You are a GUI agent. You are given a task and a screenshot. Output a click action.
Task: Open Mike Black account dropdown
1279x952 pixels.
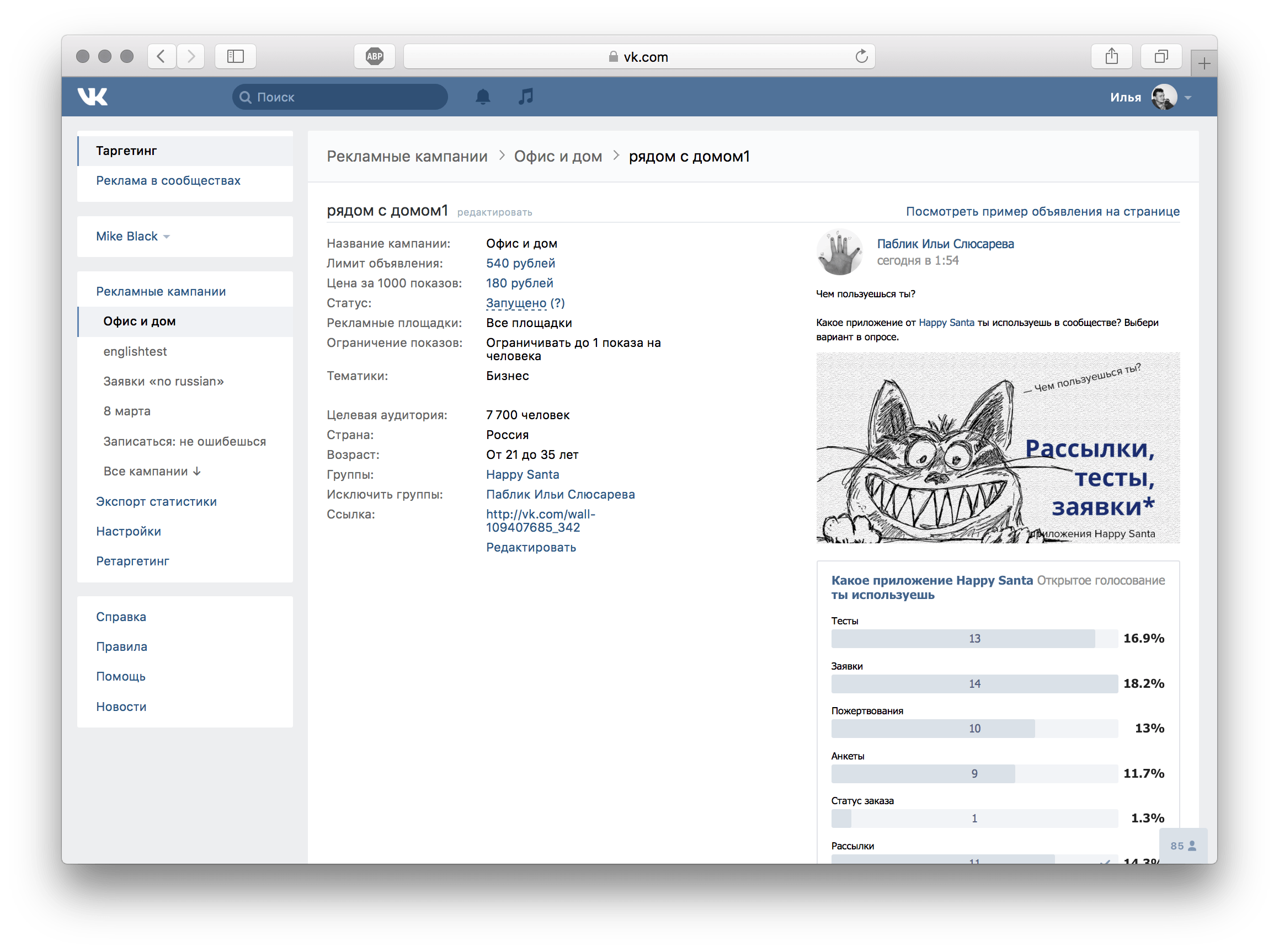point(132,236)
